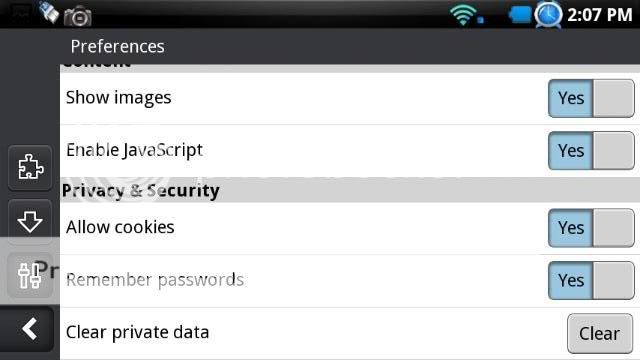Screen dimensions: 640x360
Task: Toggle the Enable JavaScript switch
Action: (591, 151)
